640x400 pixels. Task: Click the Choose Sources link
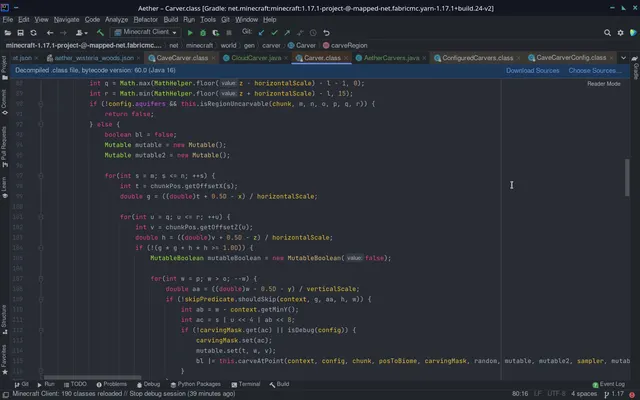coord(595,71)
